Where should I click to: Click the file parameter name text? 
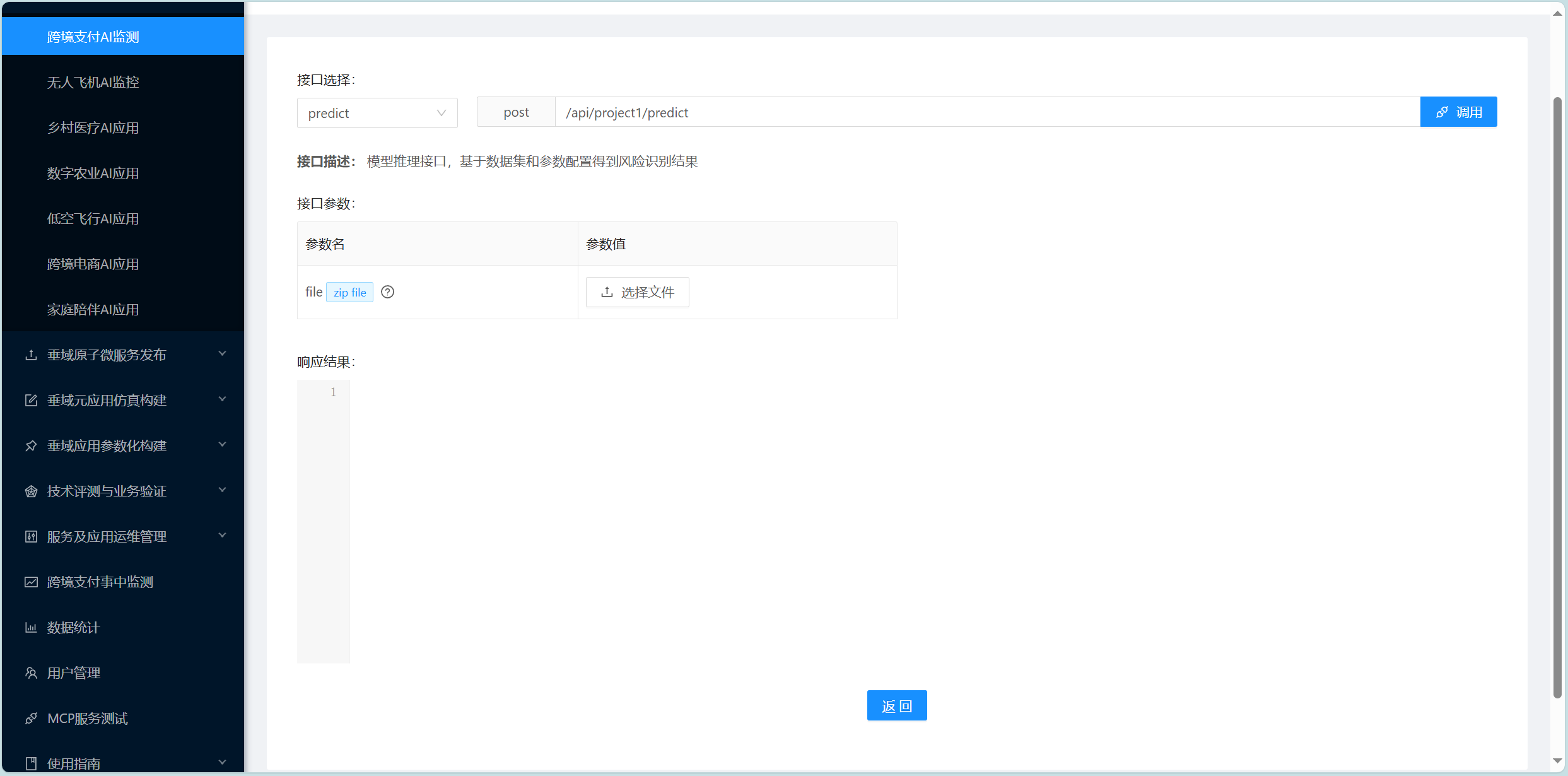pyautogui.click(x=313, y=291)
